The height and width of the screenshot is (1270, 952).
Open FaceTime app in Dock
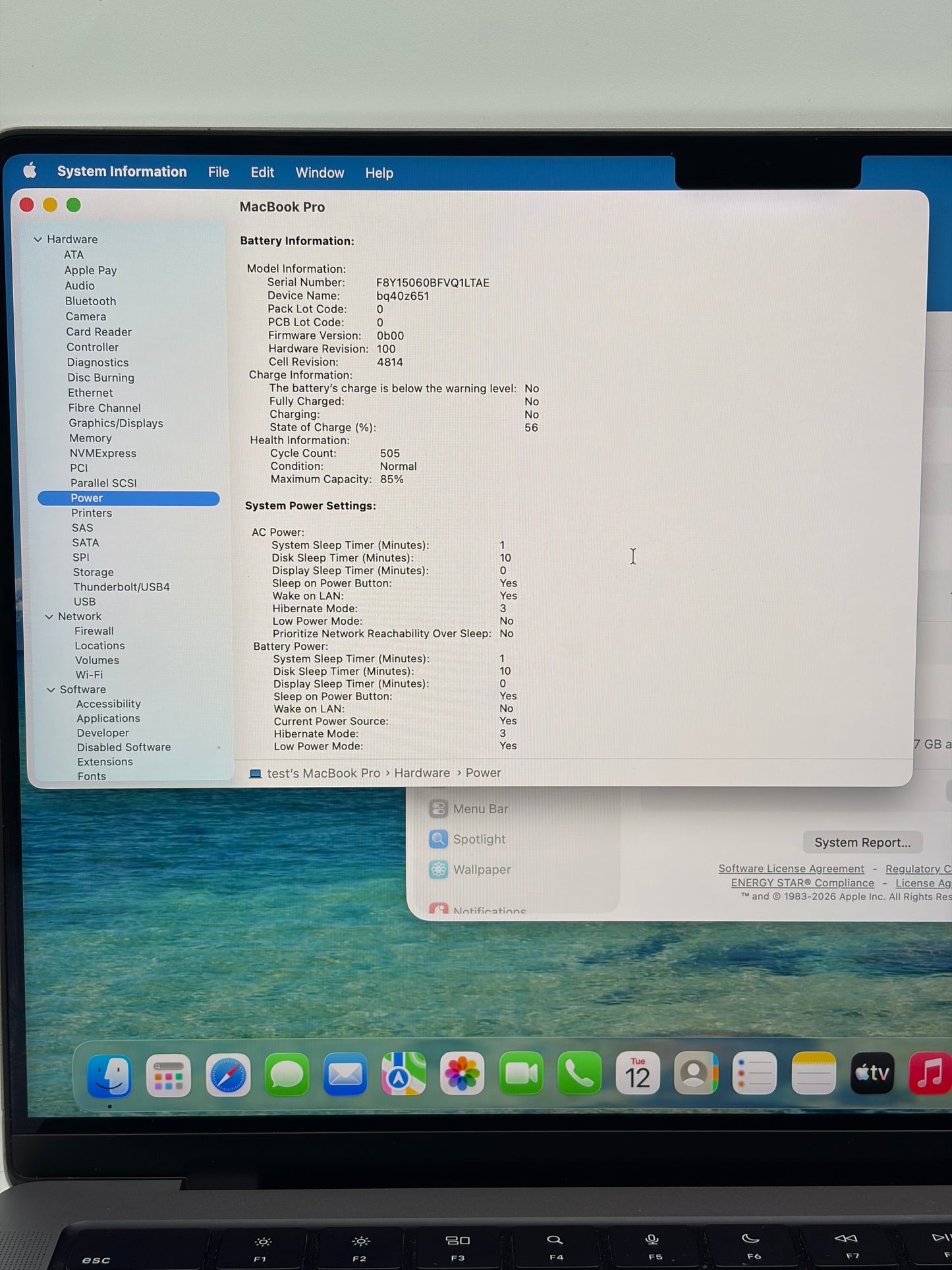pos(521,1074)
